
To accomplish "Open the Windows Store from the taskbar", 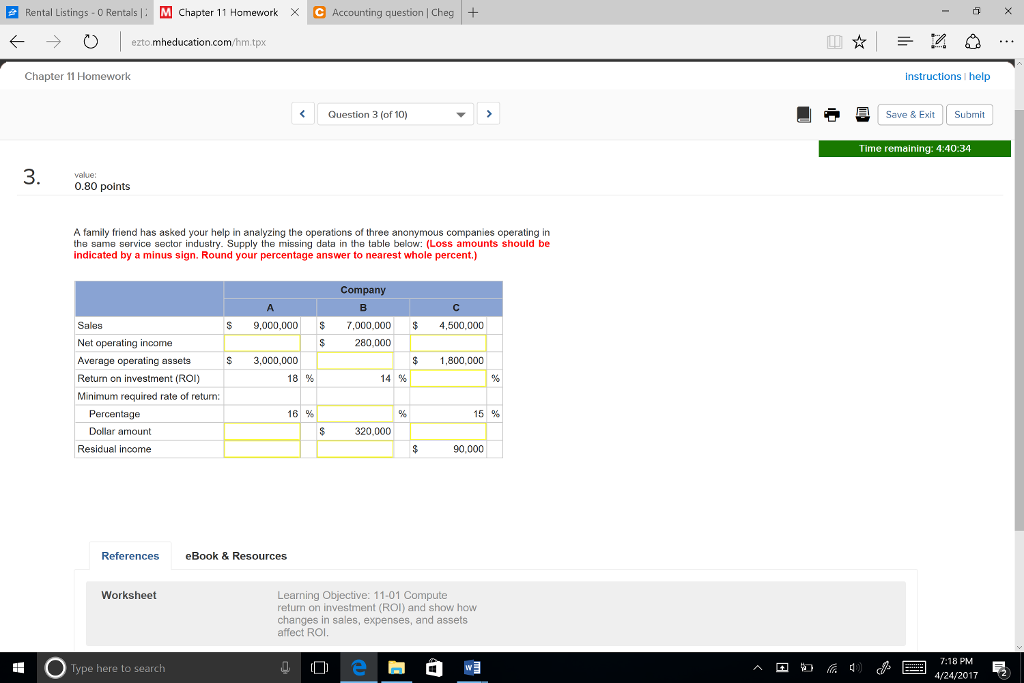I will 434,667.
